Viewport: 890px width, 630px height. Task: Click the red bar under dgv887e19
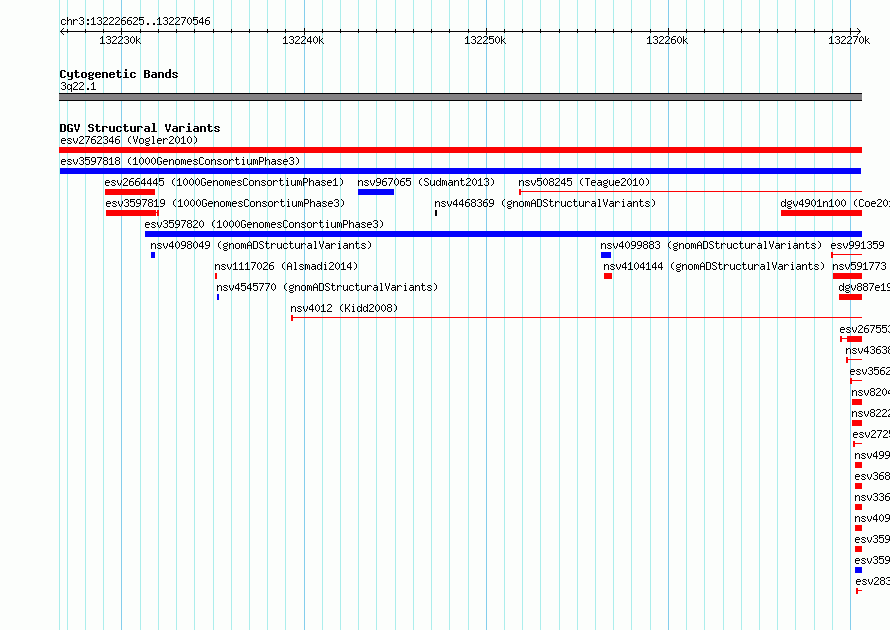pyautogui.click(x=850, y=297)
